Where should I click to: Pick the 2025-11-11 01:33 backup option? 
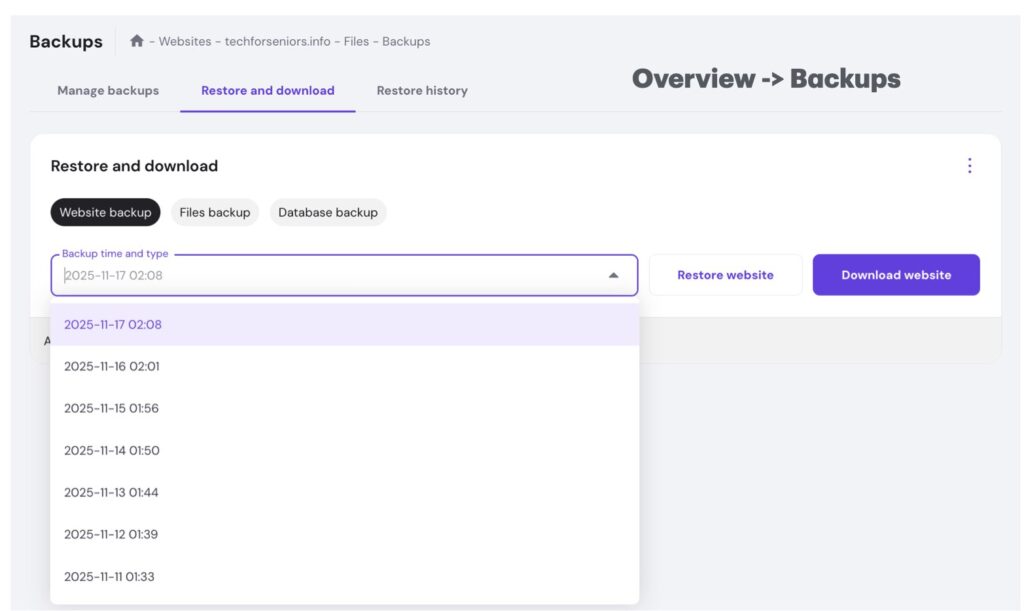tap(110, 576)
